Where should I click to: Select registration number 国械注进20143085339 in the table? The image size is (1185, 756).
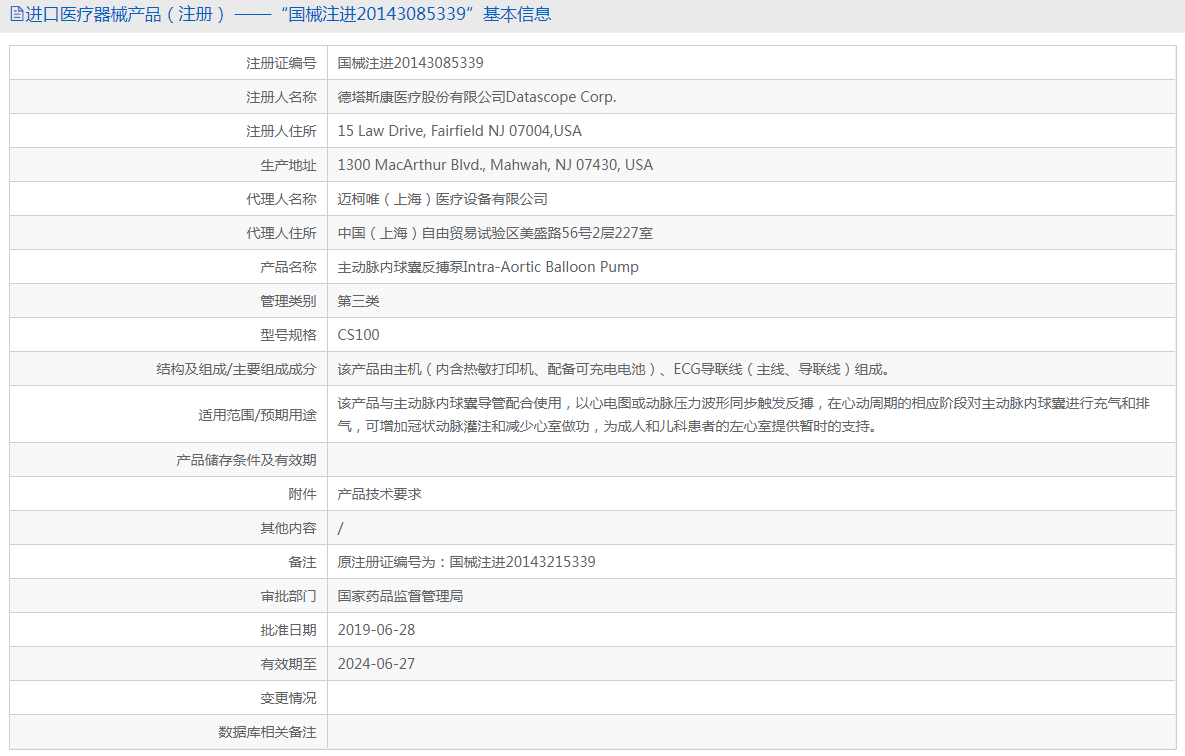coord(410,64)
